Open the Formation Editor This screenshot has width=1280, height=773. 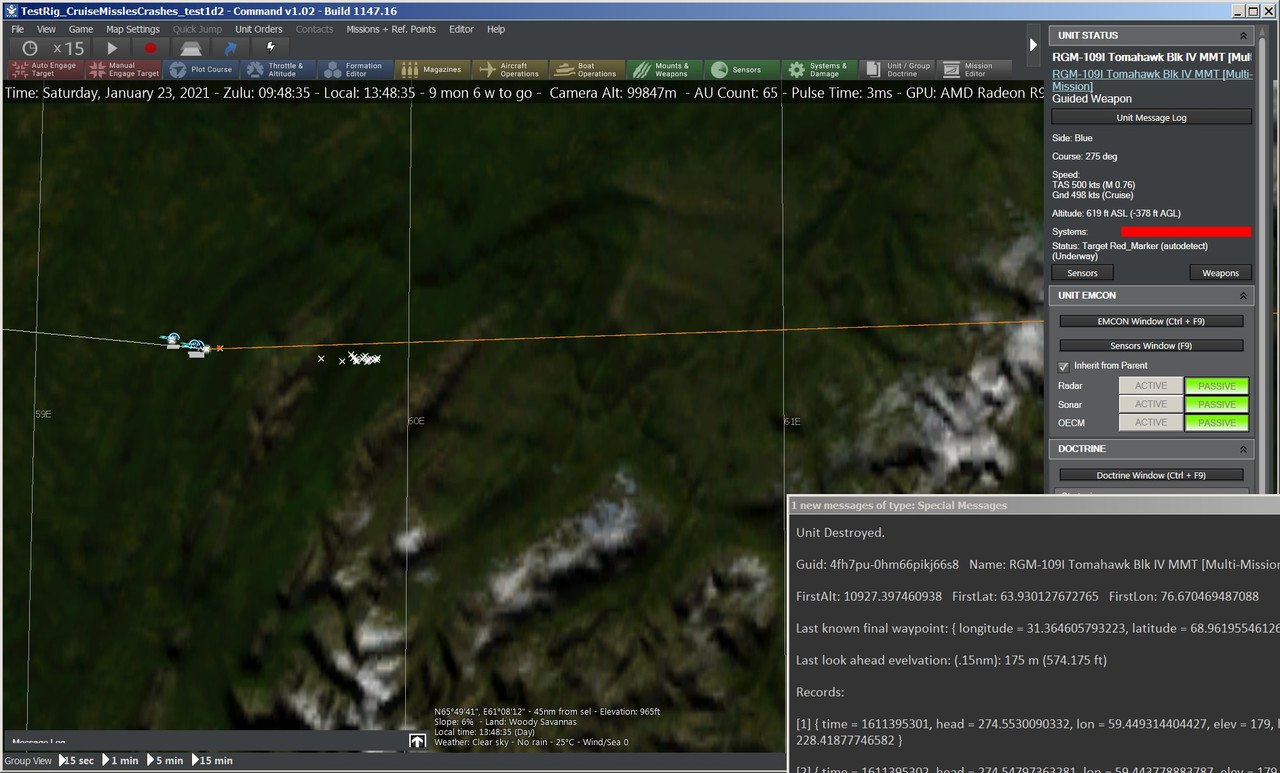click(x=355, y=70)
